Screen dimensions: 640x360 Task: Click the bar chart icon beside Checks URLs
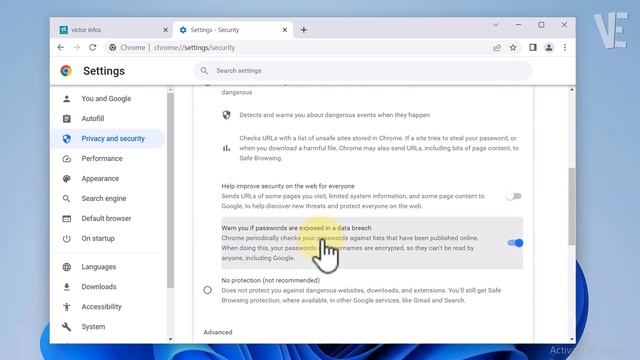227,148
